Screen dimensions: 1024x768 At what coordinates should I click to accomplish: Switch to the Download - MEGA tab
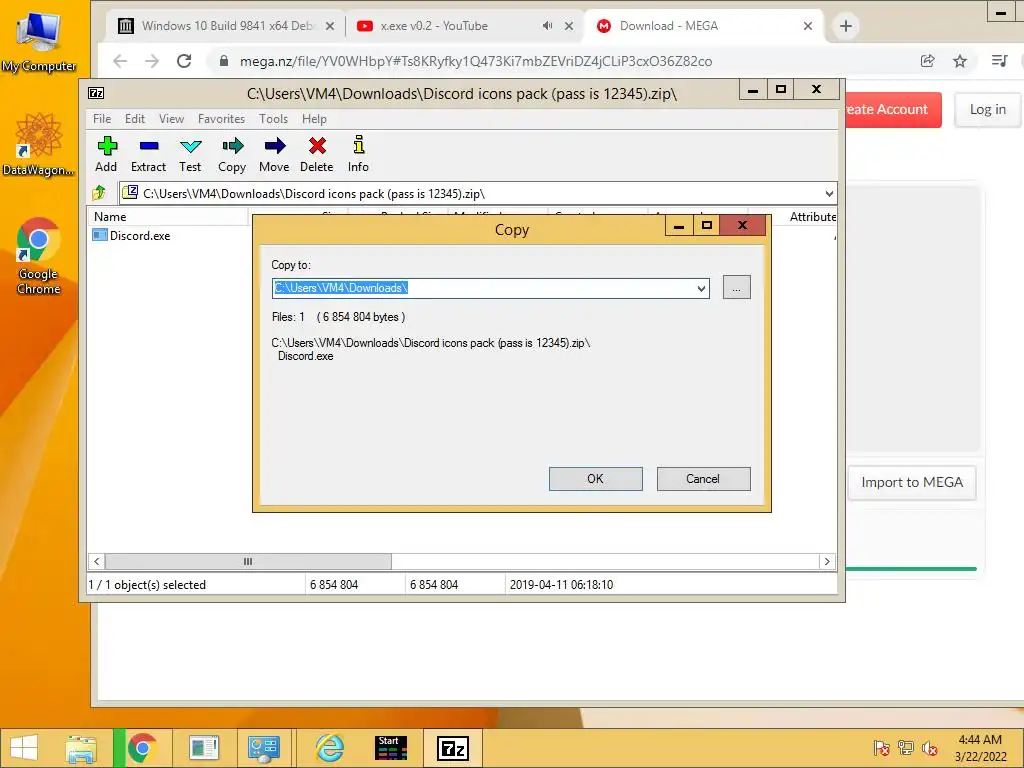pos(704,26)
